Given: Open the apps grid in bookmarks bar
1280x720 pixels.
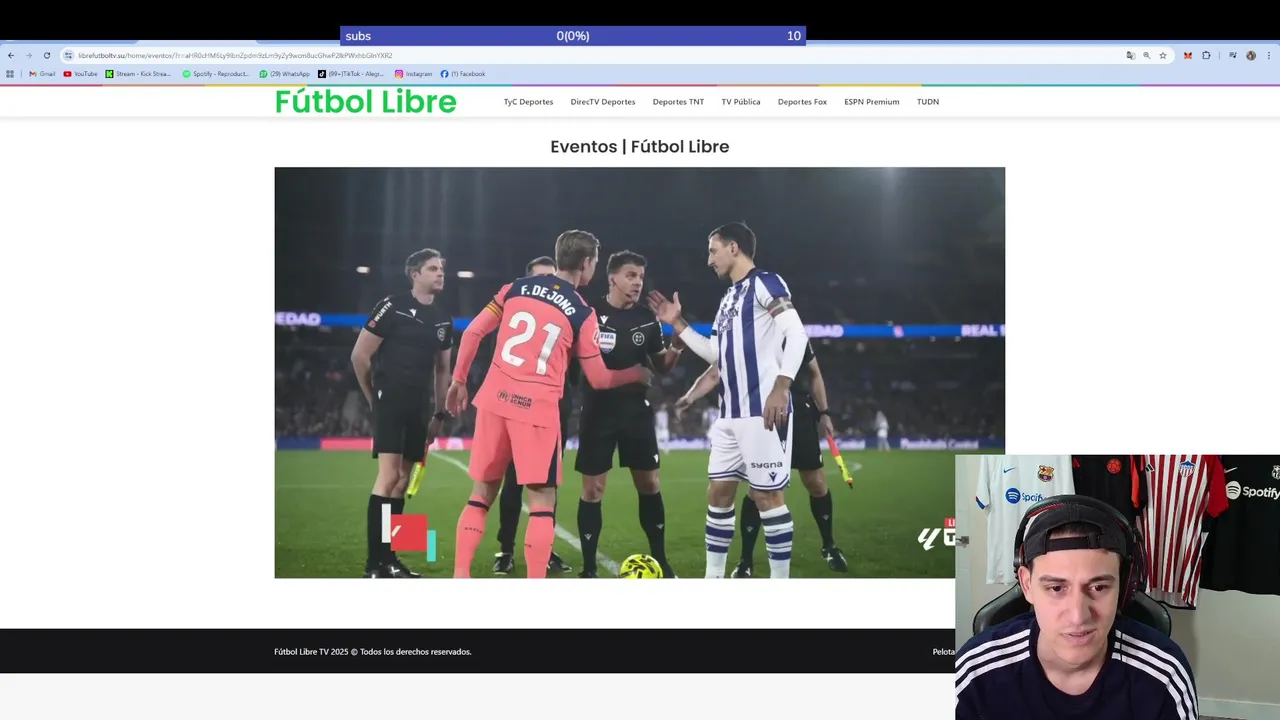Looking at the screenshot, I should (11, 74).
